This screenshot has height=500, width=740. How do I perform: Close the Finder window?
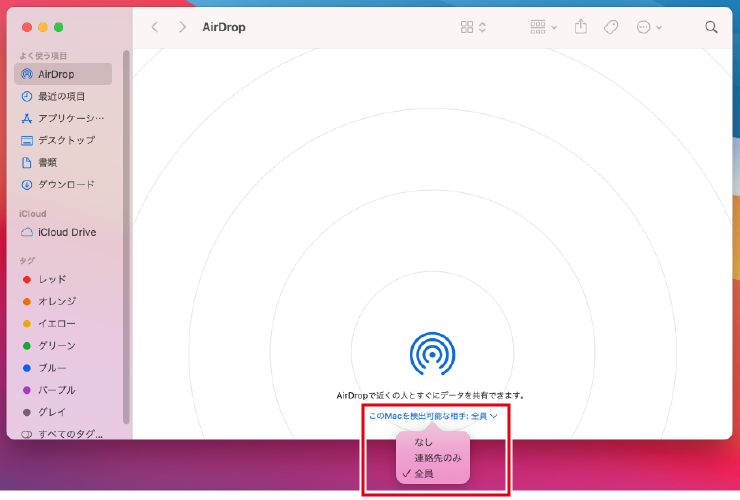click(x=27, y=27)
